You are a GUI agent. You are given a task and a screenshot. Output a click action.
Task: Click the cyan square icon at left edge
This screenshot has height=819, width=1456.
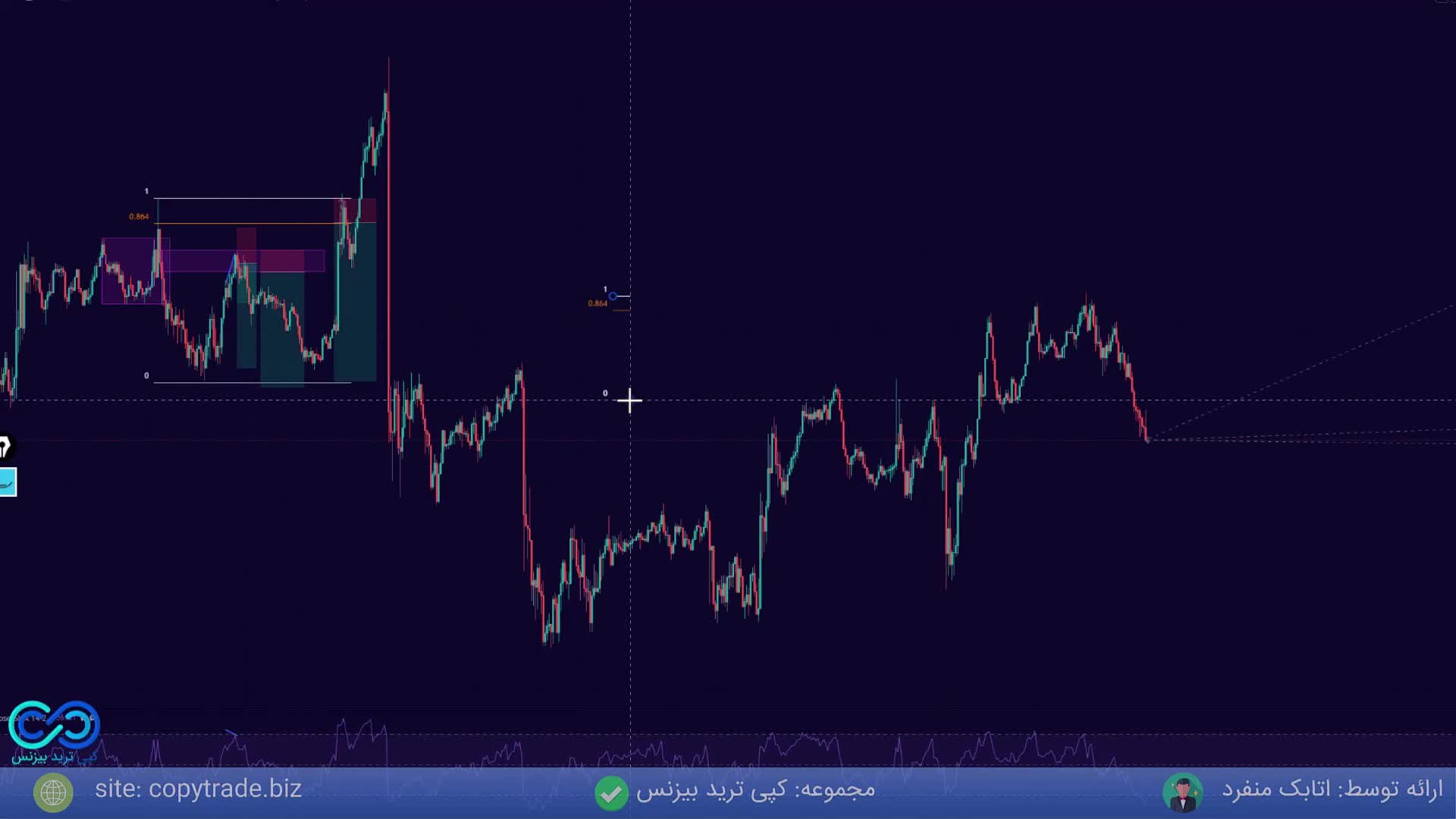8,482
